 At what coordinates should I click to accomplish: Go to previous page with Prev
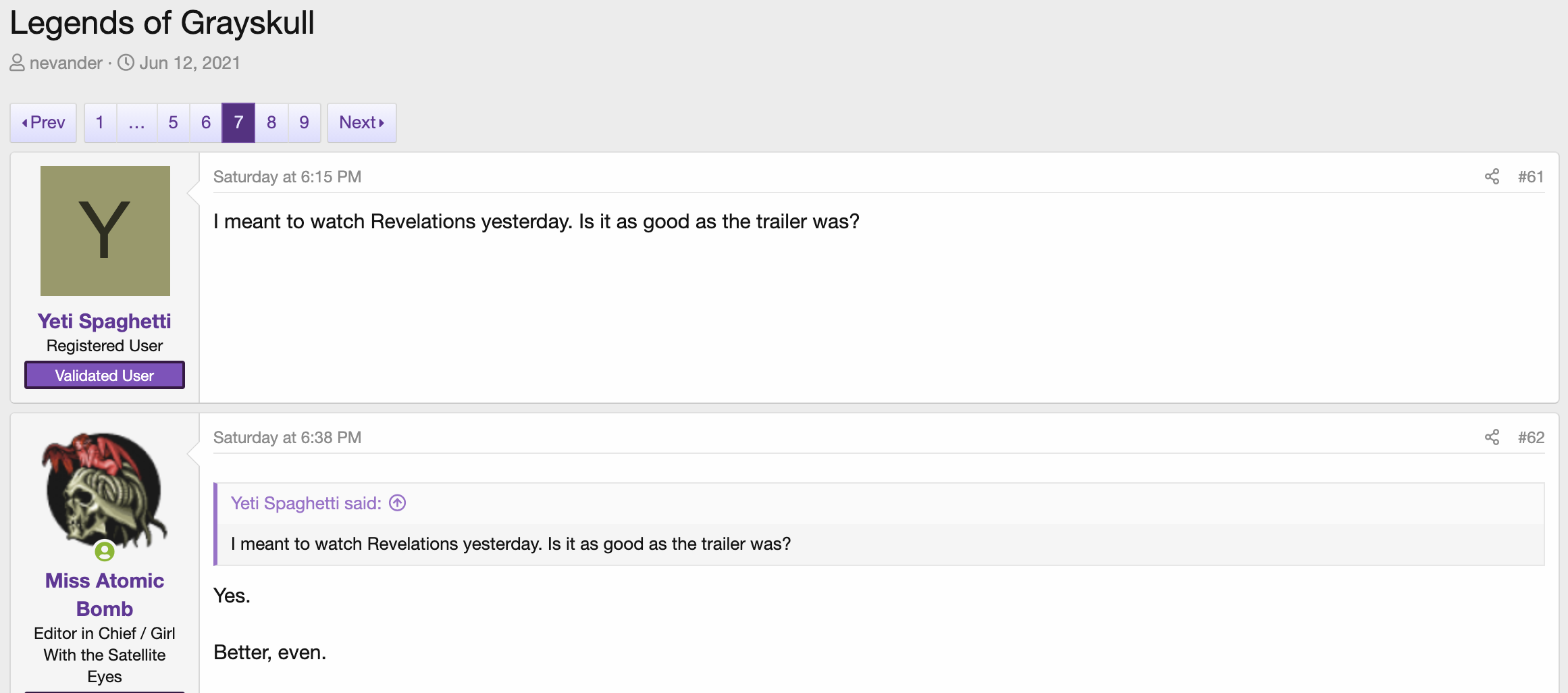click(43, 123)
